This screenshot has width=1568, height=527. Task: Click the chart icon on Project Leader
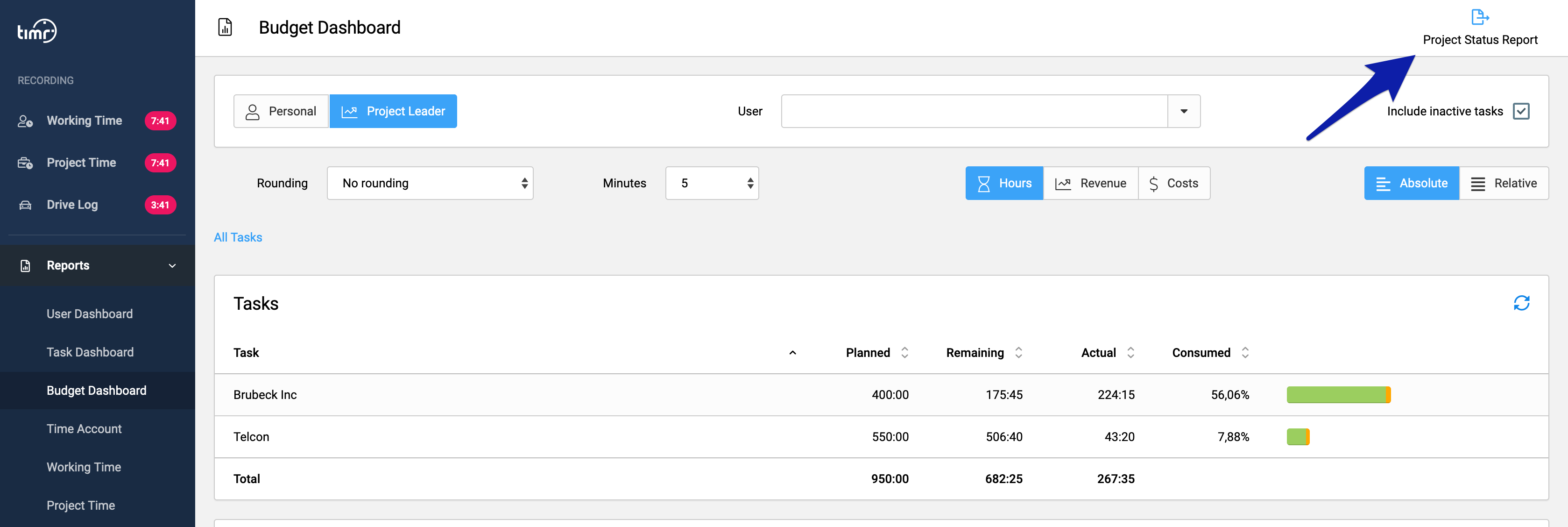[349, 112]
